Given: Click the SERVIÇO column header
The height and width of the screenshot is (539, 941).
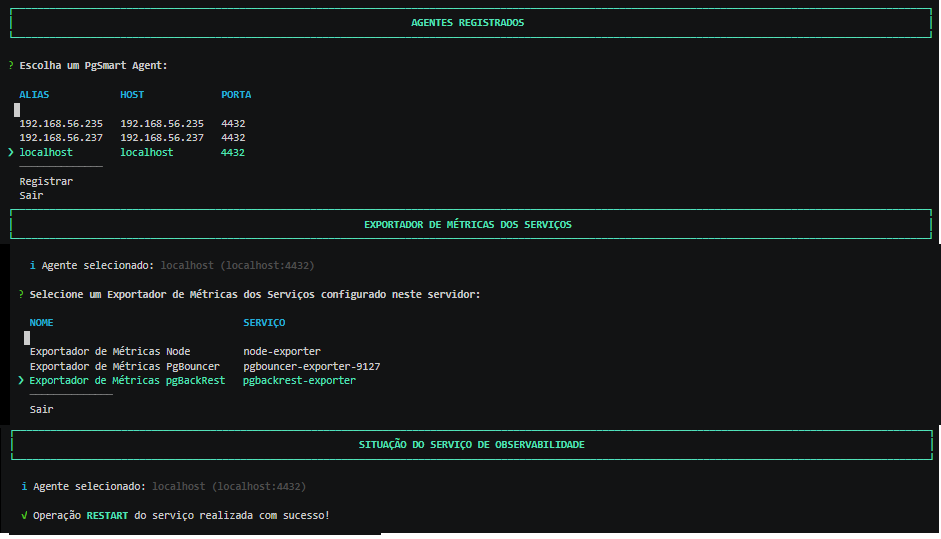Looking at the screenshot, I should pyautogui.click(x=264, y=323).
